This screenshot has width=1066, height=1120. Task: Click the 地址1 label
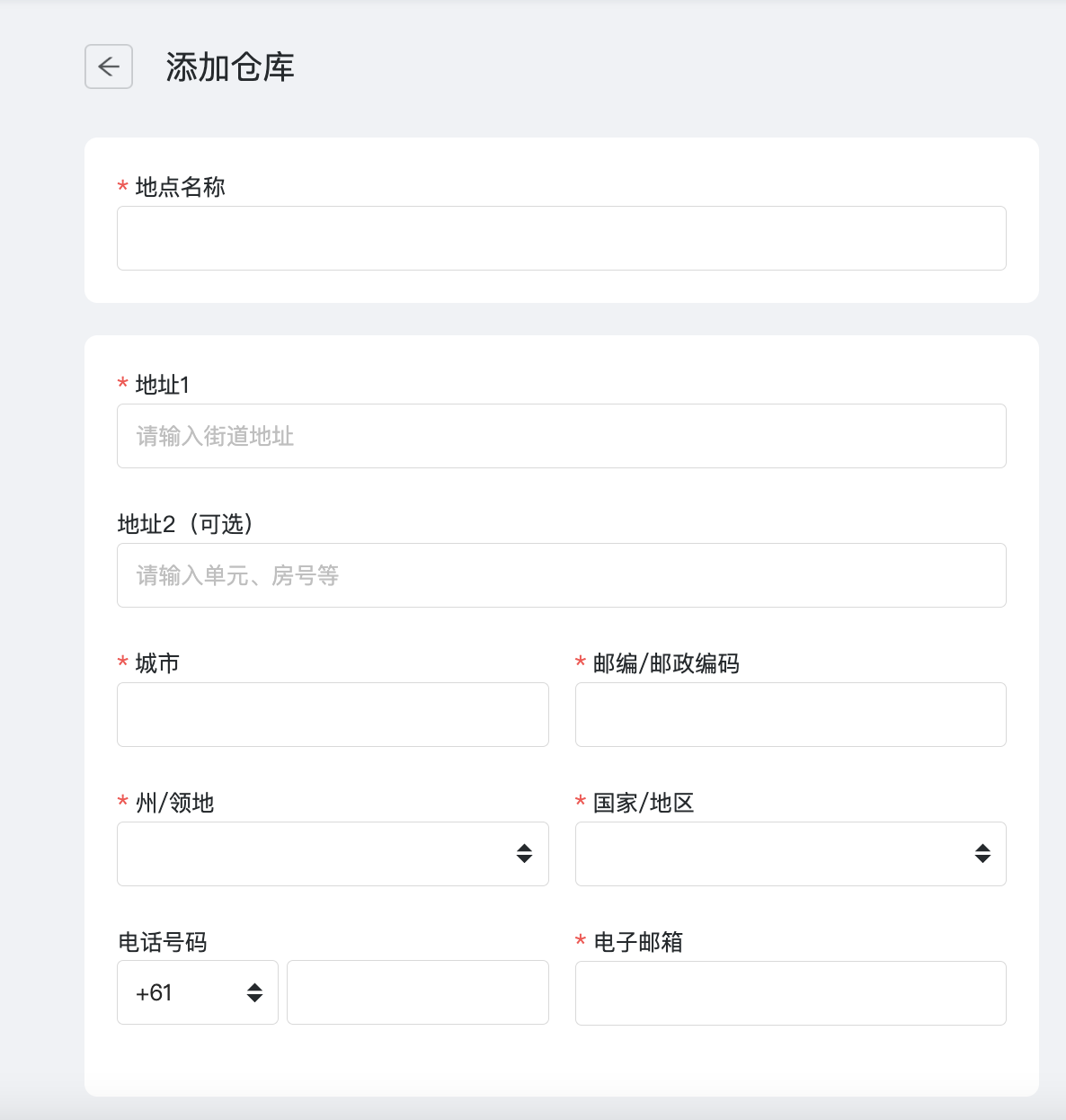(163, 385)
